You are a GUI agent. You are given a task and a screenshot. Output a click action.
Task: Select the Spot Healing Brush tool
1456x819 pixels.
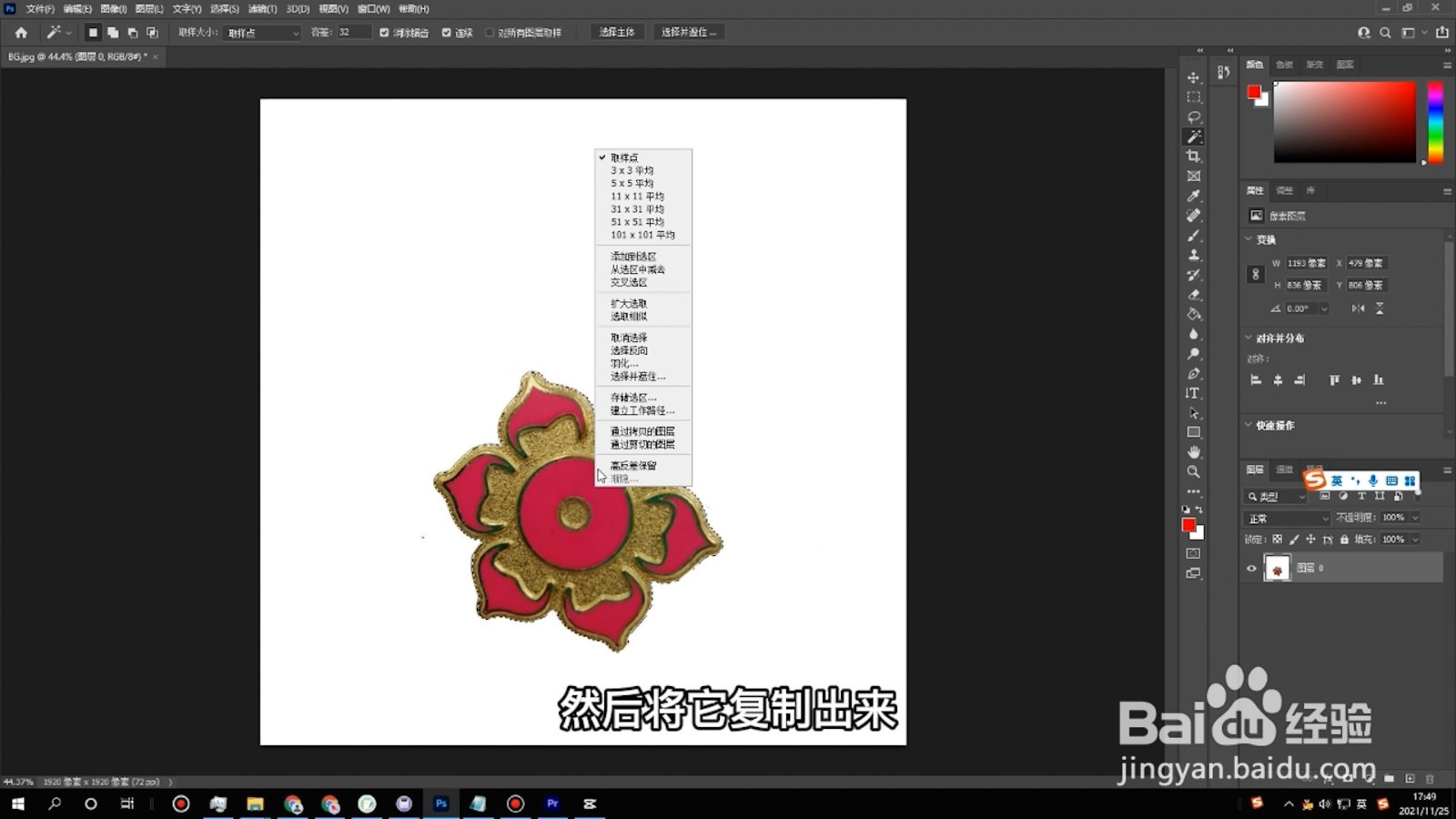point(1194,216)
